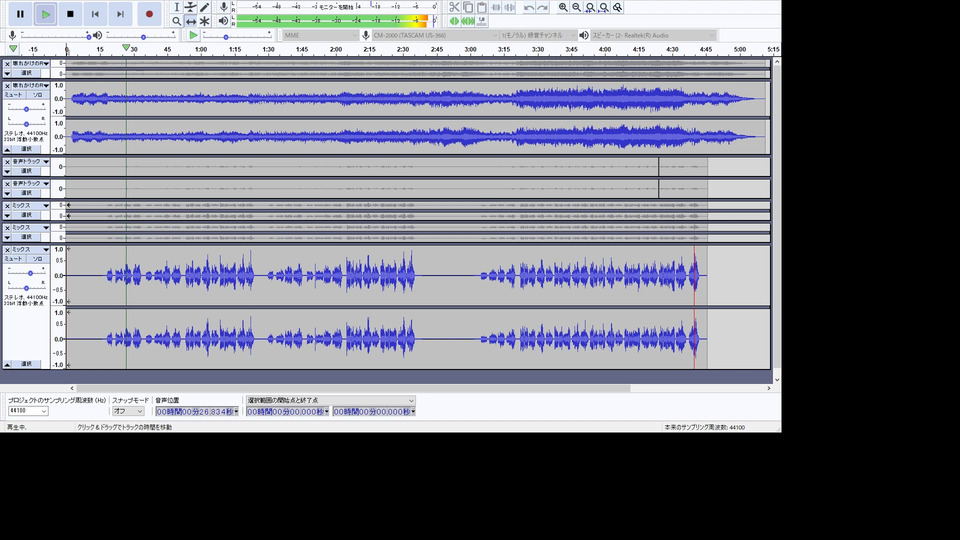
Task: Select the Envelope tool
Action: click(190, 7)
